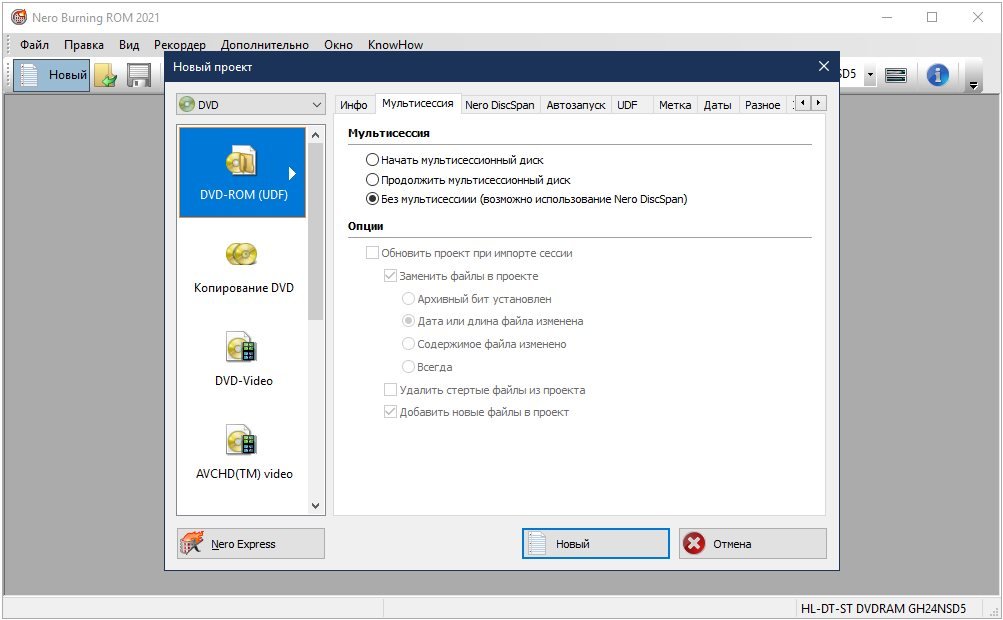The image size is (1003, 620).
Task: Click the Save floppy disk icon
Action: 139,76
